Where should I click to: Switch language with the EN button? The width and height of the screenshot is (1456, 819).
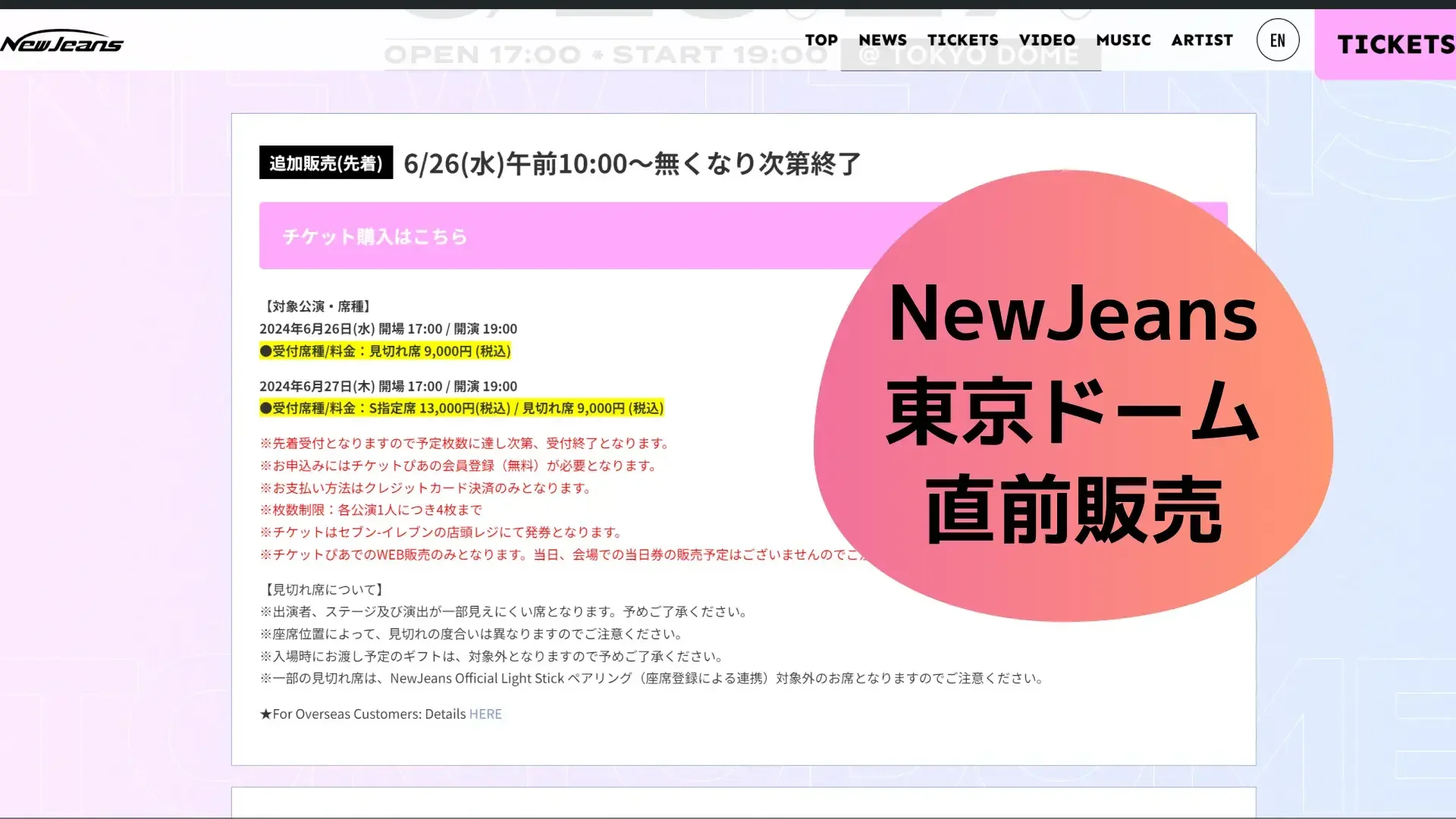[x=1278, y=40]
